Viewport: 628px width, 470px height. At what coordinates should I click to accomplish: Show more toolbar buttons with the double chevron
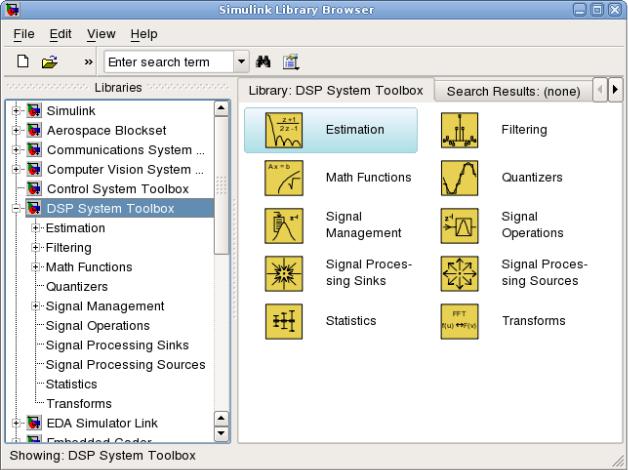coord(89,62)
